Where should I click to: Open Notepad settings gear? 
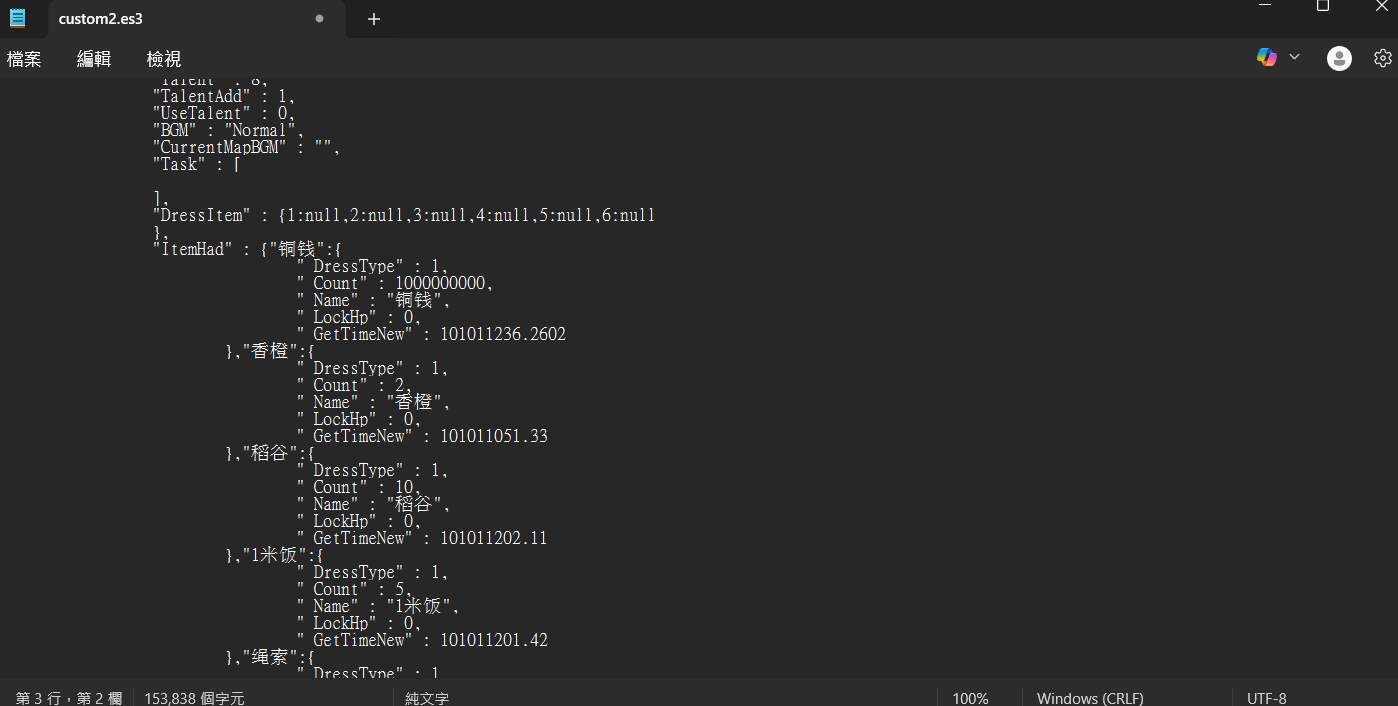(1382, 58)
